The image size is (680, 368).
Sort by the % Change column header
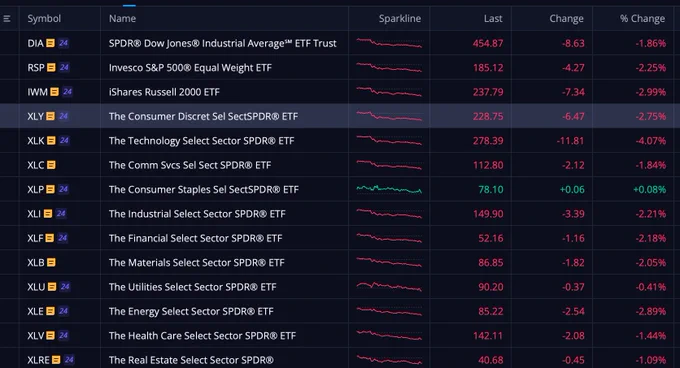click(642, 18)
